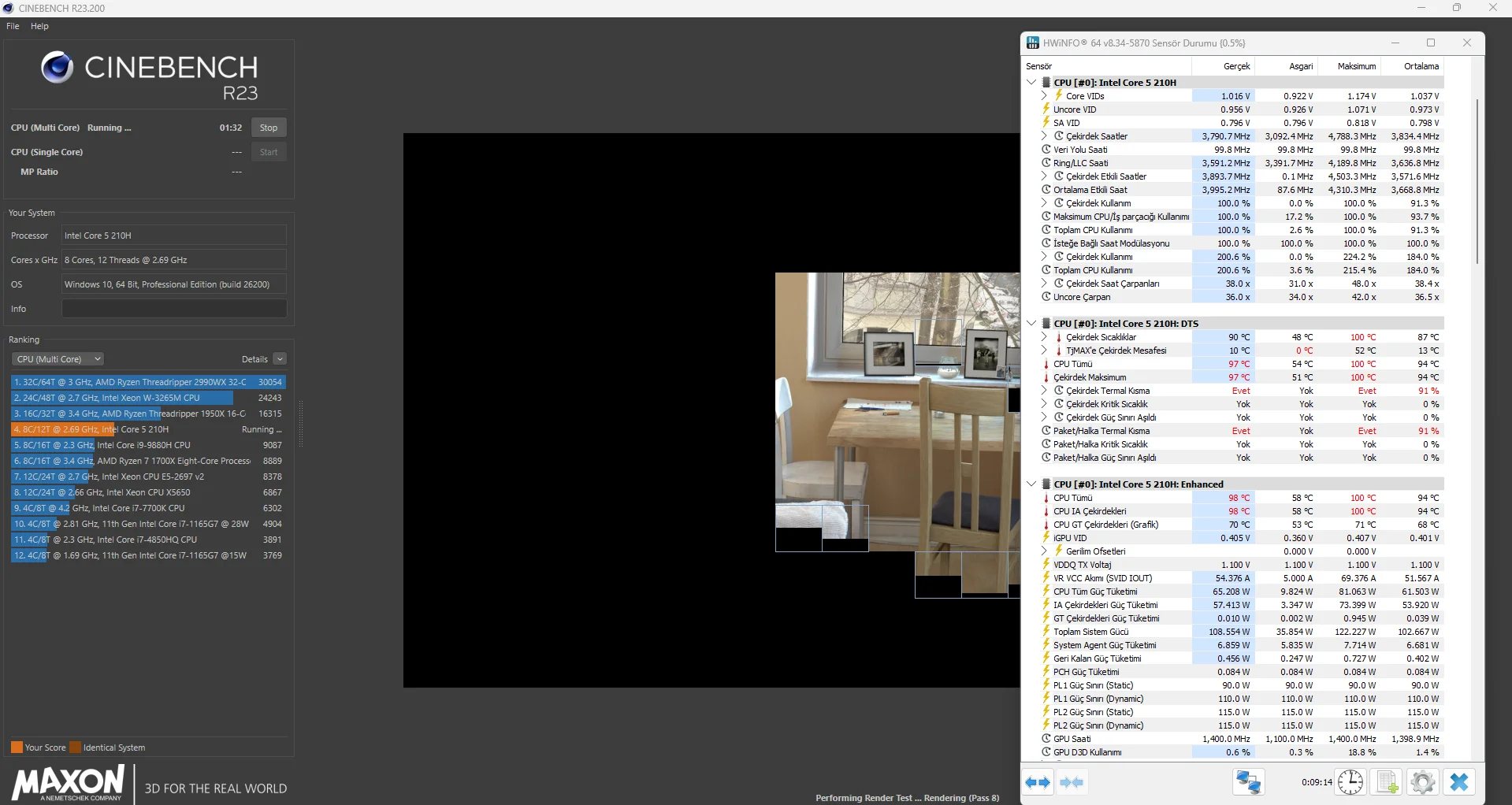Click HWiNFO collapse layout inward-arrows icon
The image size is (1512, 805).
1072,782
